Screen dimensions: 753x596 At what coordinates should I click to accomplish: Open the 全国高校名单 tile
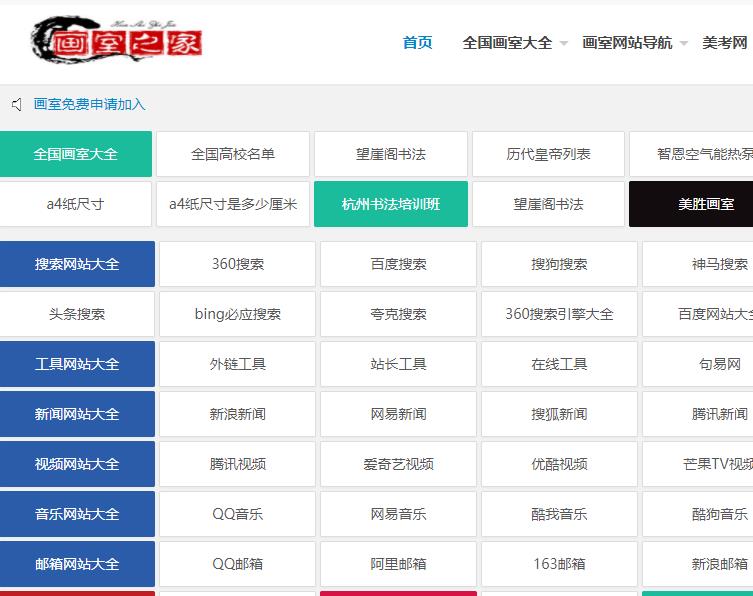tap(233, 154)
